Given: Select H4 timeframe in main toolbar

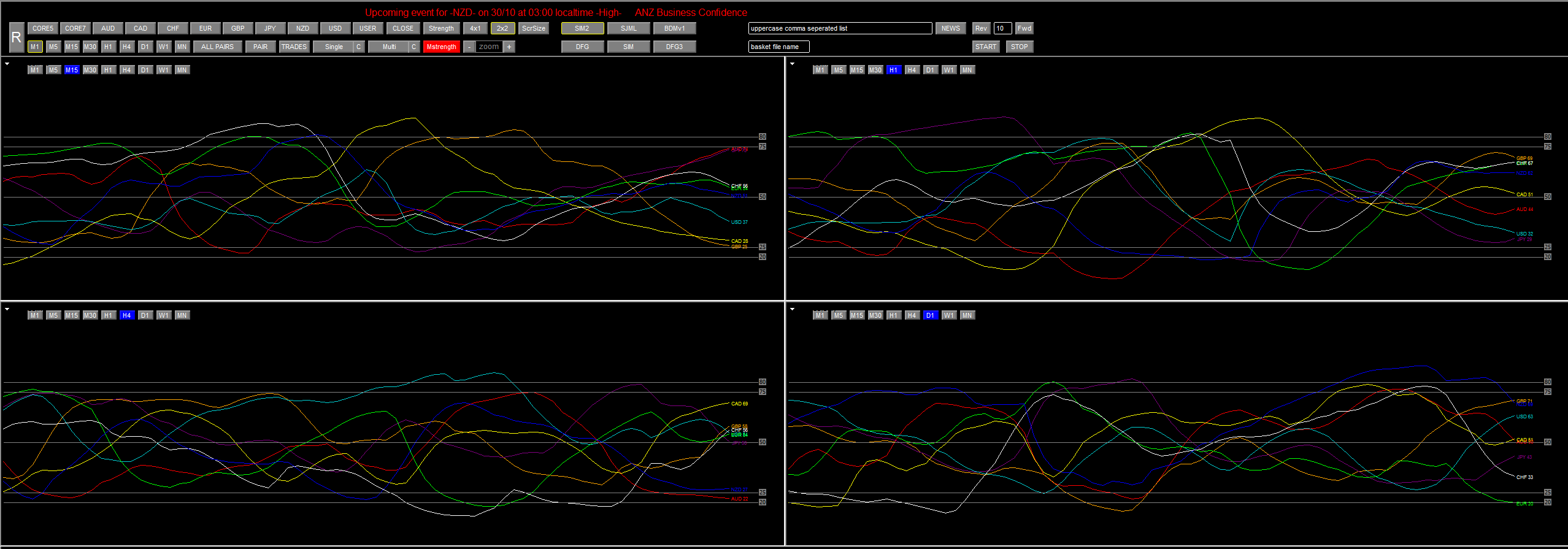Looking at the screenshot, I should pos(127,47).
